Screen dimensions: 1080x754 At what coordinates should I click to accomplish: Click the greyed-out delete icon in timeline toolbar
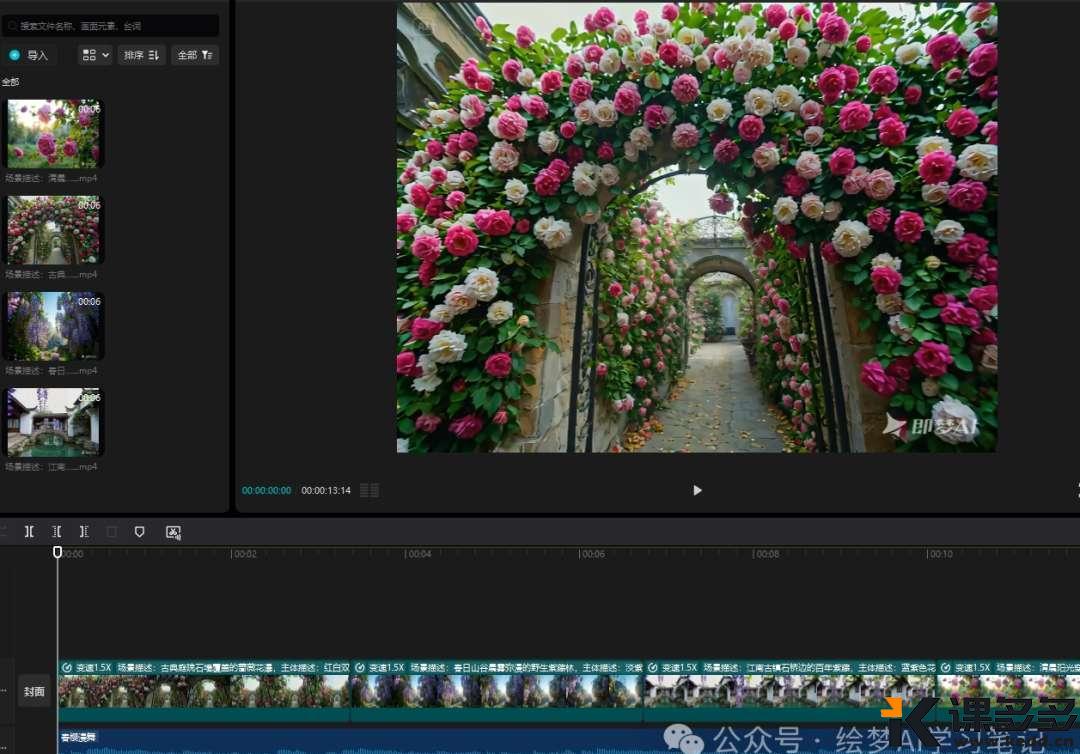(x=112, y=532)
